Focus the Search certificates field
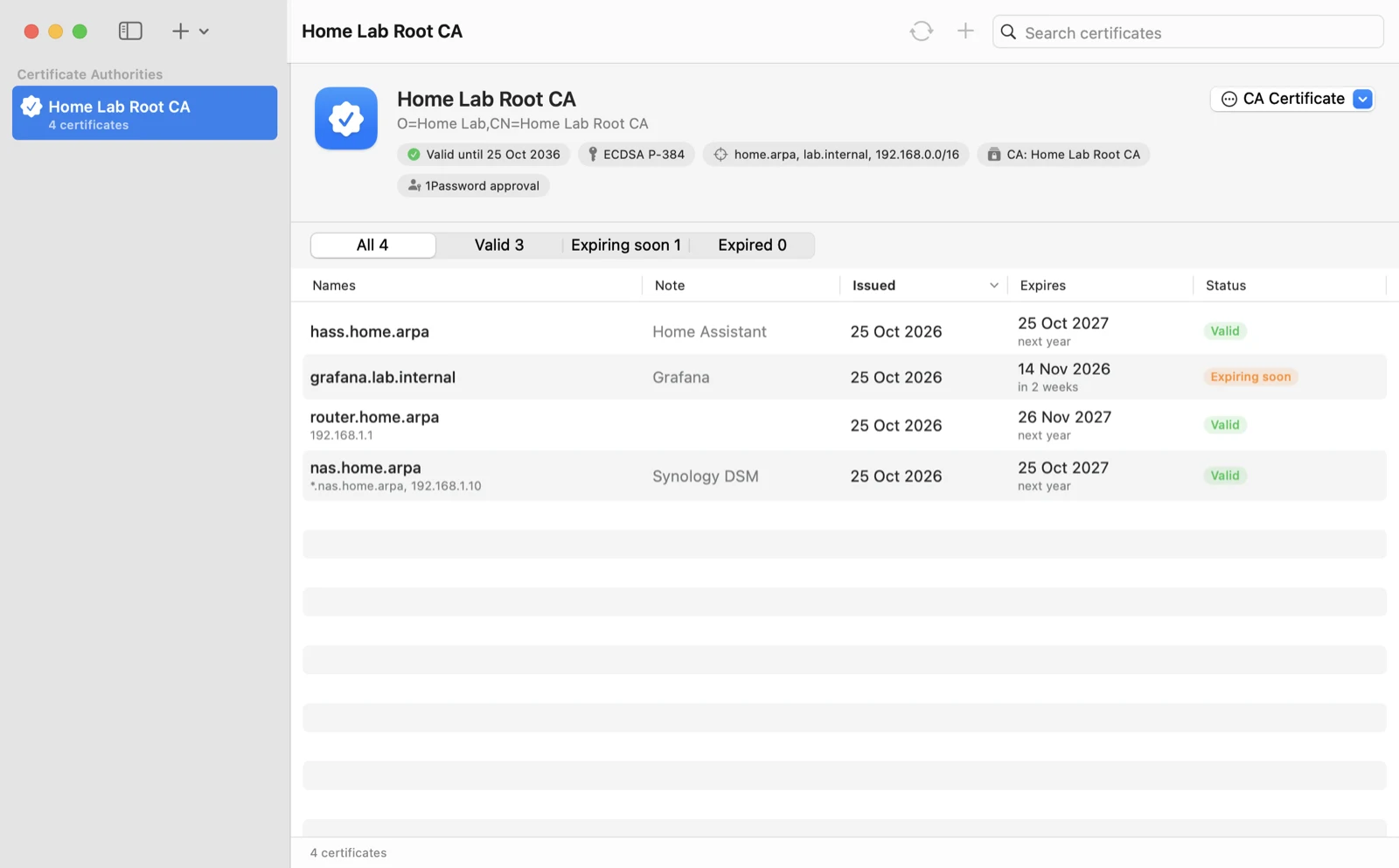Screen dimensions: 1399x868 pyautogui.click(x=1187, y=32)
